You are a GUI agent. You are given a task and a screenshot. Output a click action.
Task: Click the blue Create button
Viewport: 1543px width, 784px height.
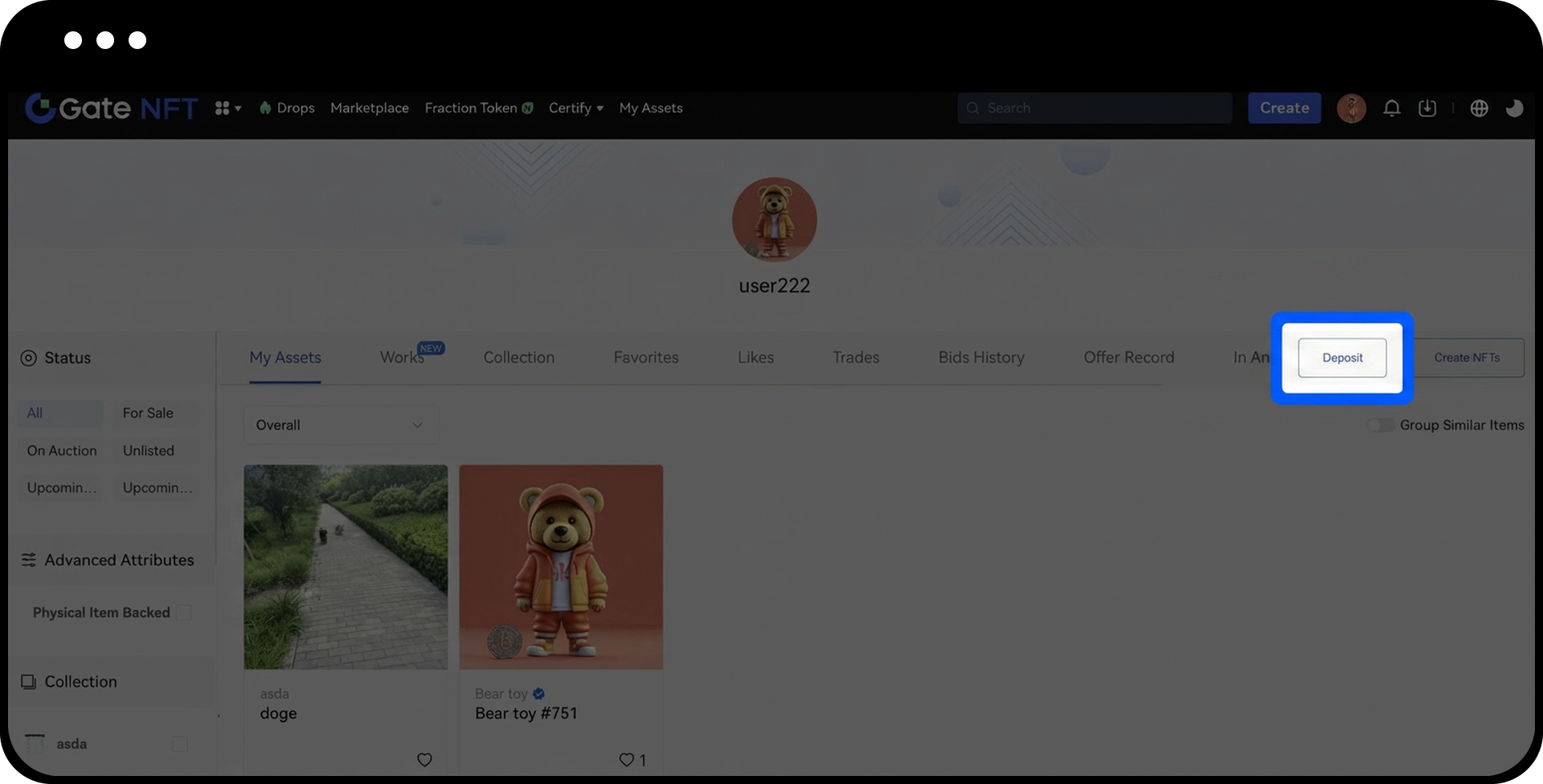[x=1283, y=108]
